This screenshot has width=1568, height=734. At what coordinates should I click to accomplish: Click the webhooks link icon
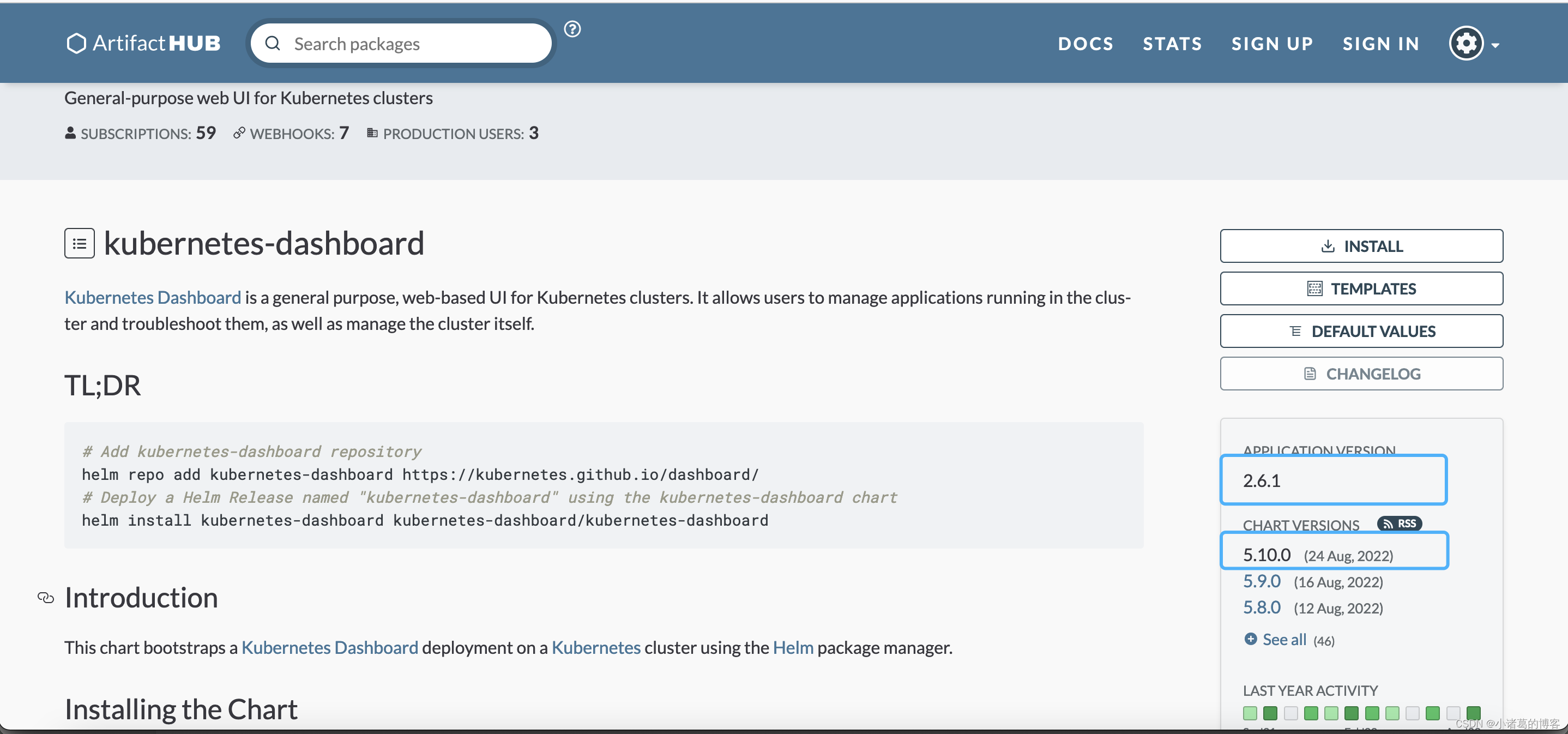pos(239,133)
